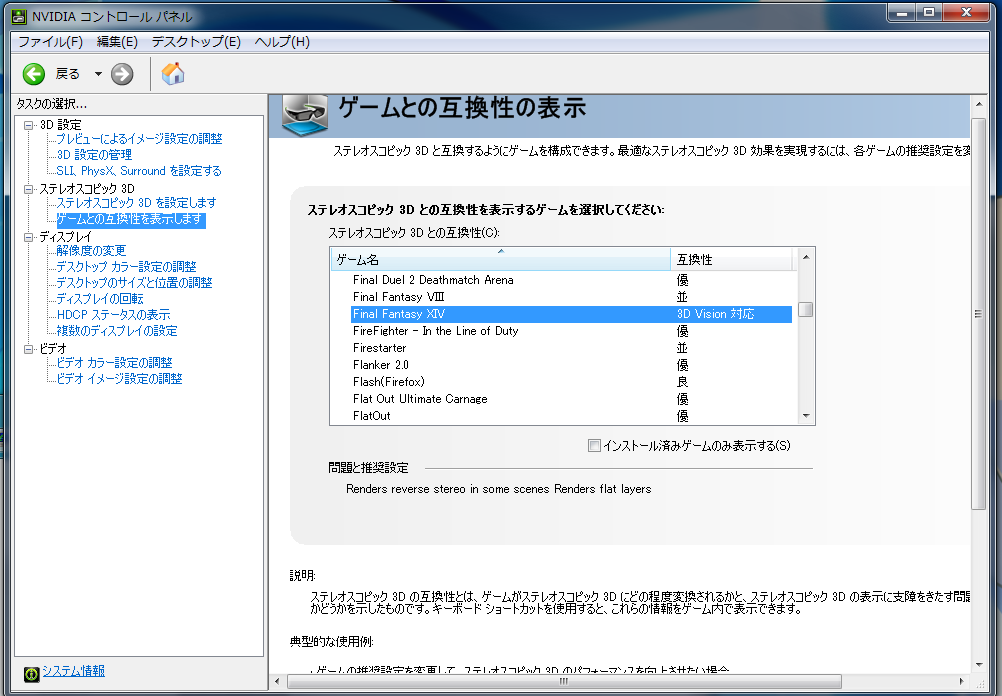Click the green back arrow icon

(34, 74)
